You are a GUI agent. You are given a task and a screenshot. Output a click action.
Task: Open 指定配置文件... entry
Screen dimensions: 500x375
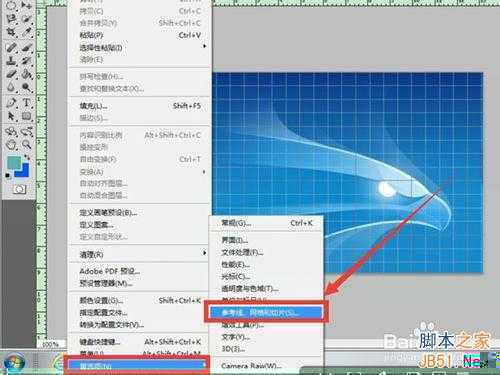(140, 312)
